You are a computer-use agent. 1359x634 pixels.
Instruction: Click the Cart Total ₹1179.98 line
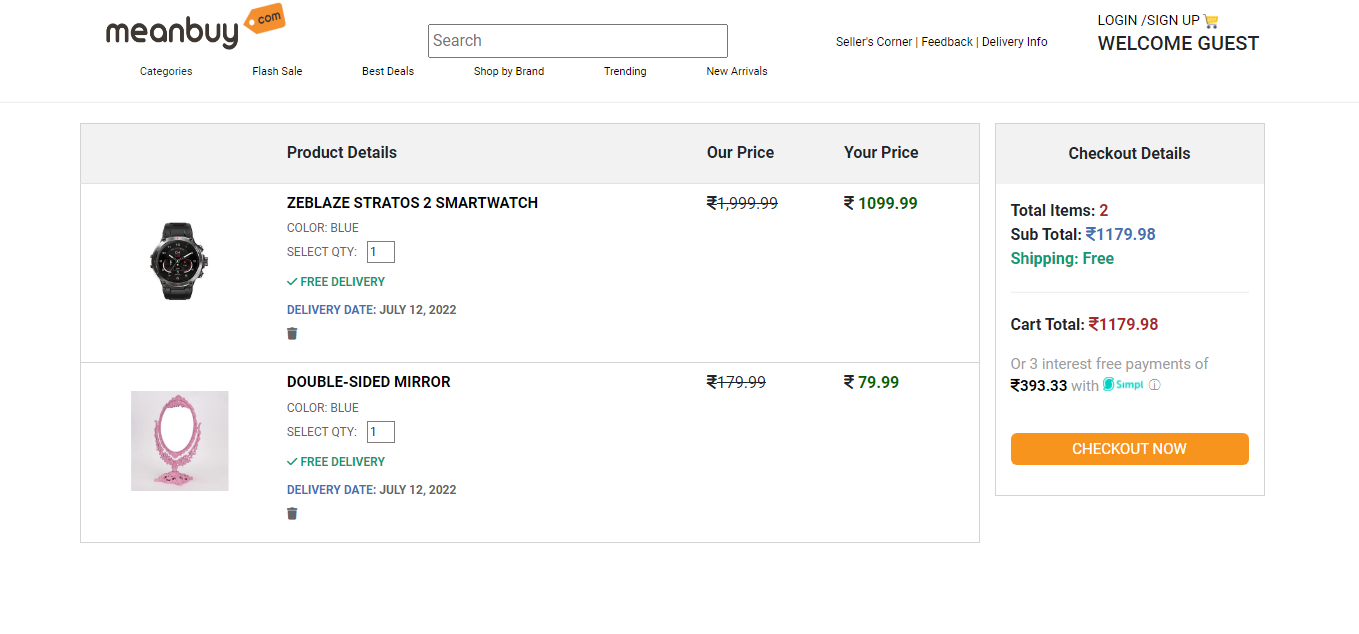pyautogui.click(x=1085, y=324)
